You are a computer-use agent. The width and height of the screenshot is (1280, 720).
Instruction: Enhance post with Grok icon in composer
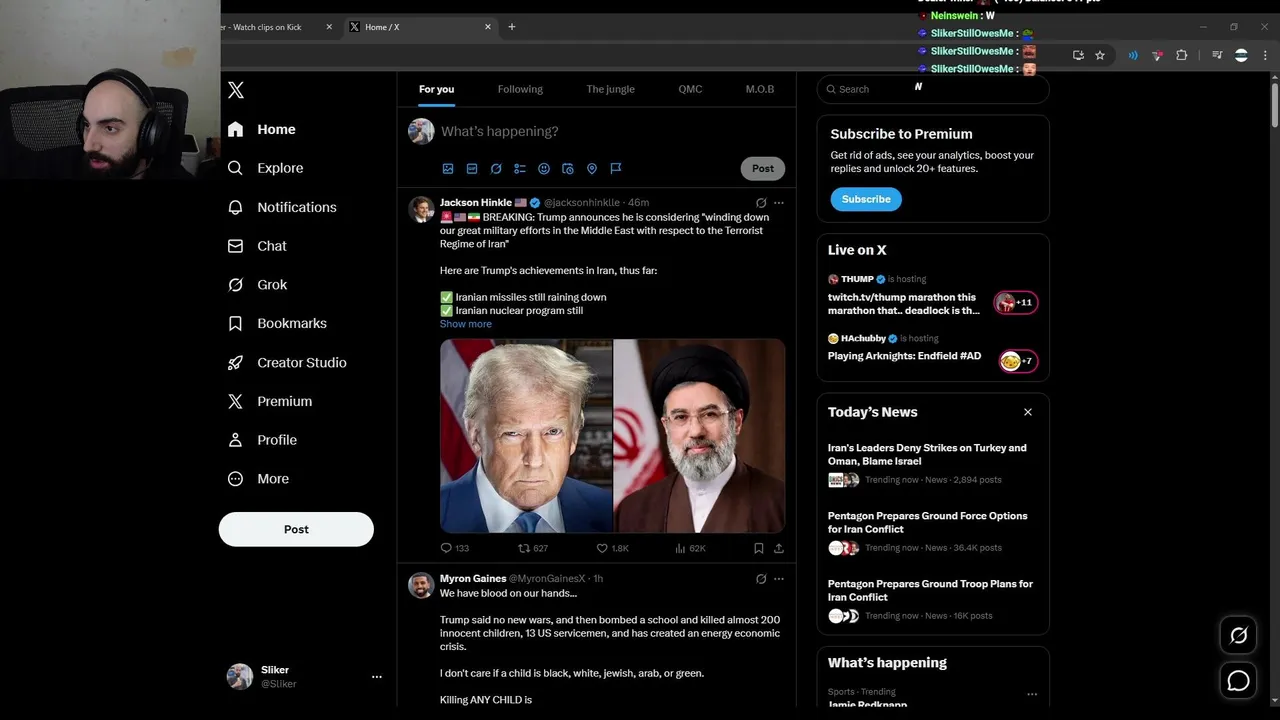tap(496, 169)
